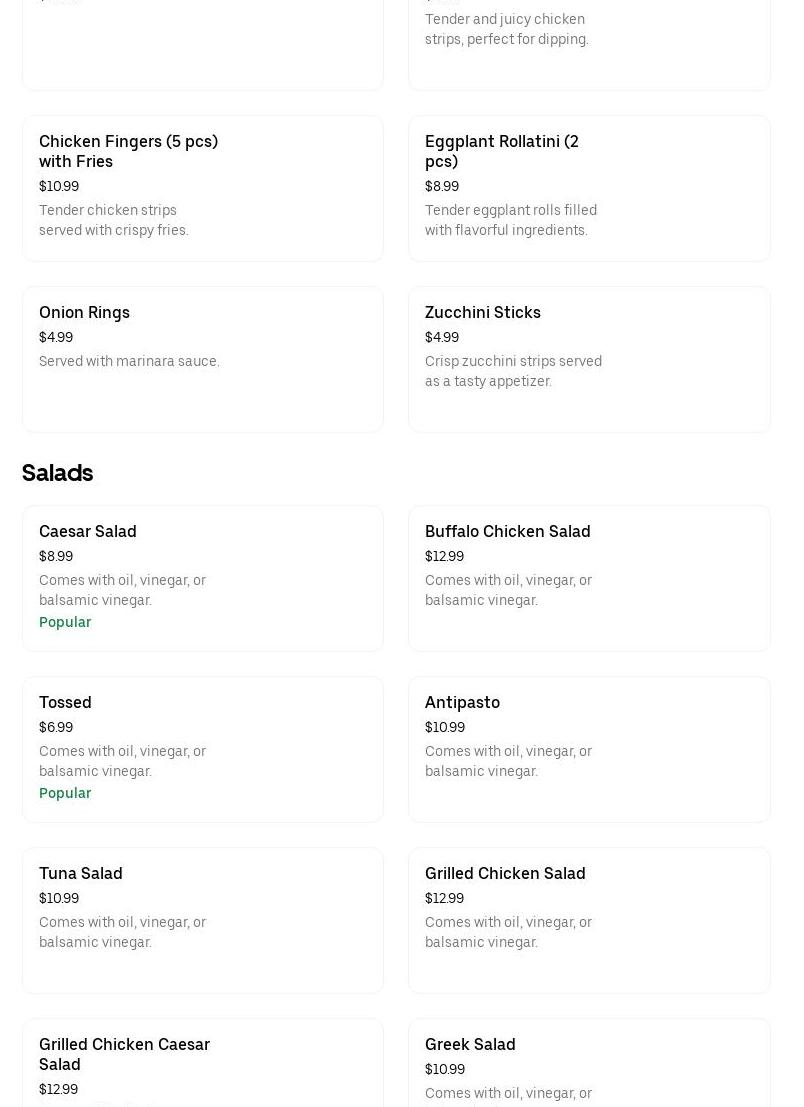Click the Popular tag under Caesar Salad
804x1107 pixels.
point(65,622)
